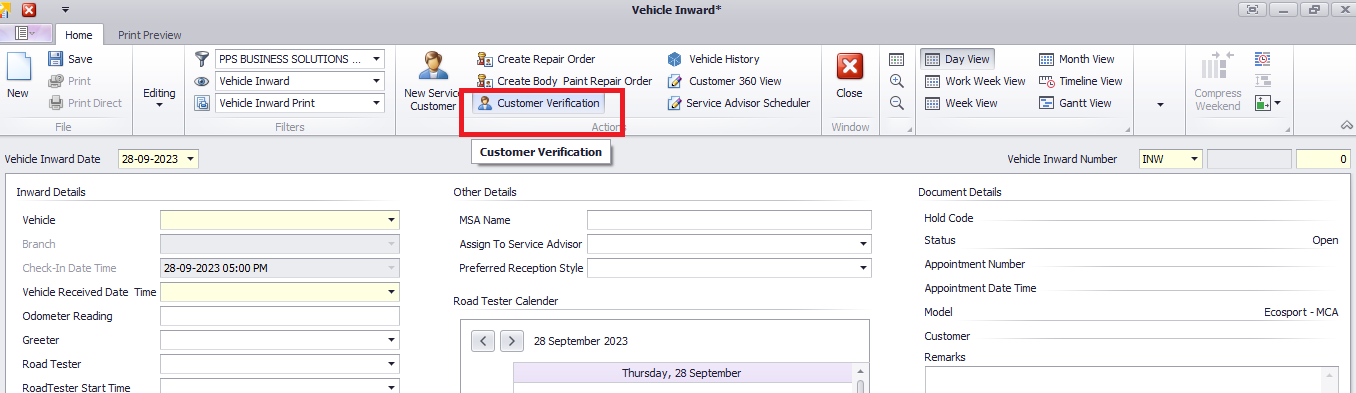This screenshot has height=393, width=1356.
Task: Click the zoom in magnifier icon
Action: click(897, 81)
